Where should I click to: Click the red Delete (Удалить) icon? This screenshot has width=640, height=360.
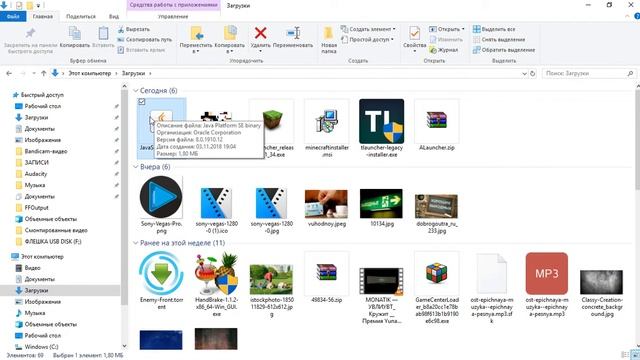point(260,33)
